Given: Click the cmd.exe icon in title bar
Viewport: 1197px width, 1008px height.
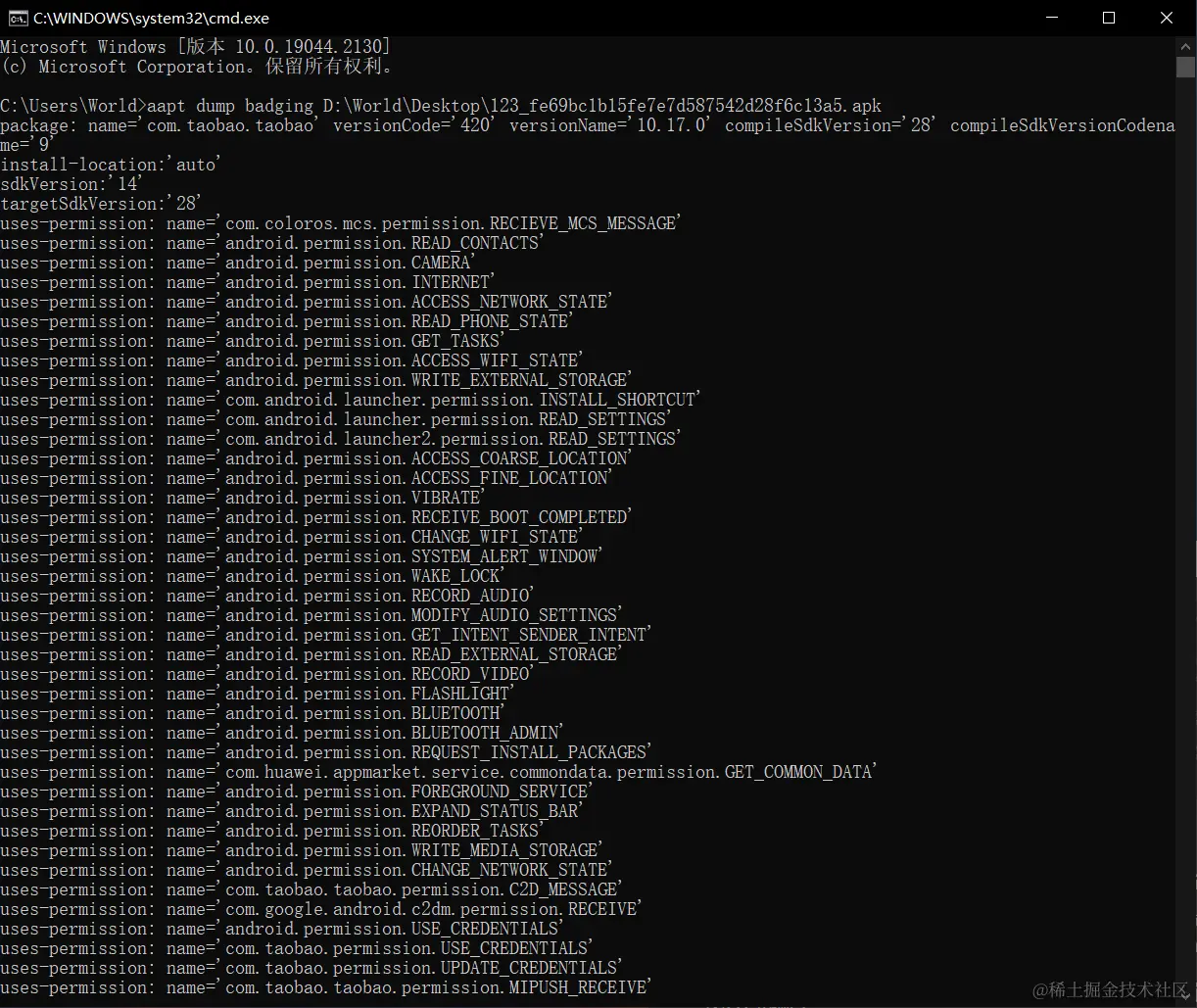Looking at the screenshot, I should [x=18, y=18].
